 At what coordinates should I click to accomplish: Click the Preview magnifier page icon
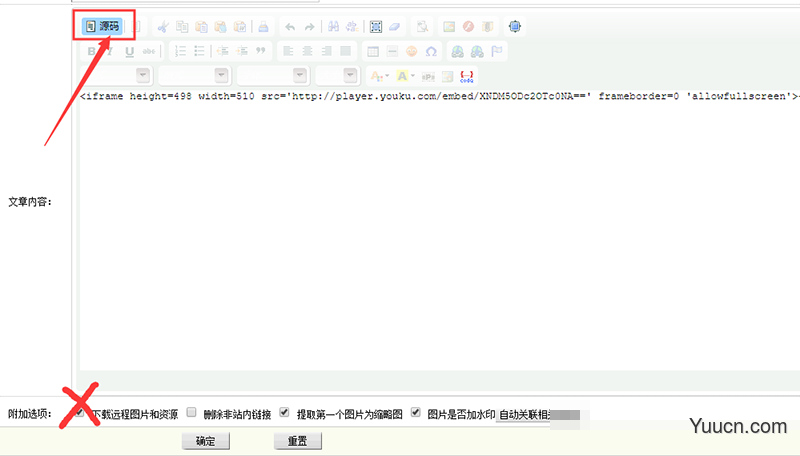pyautogui.click(x=422, y=27)
